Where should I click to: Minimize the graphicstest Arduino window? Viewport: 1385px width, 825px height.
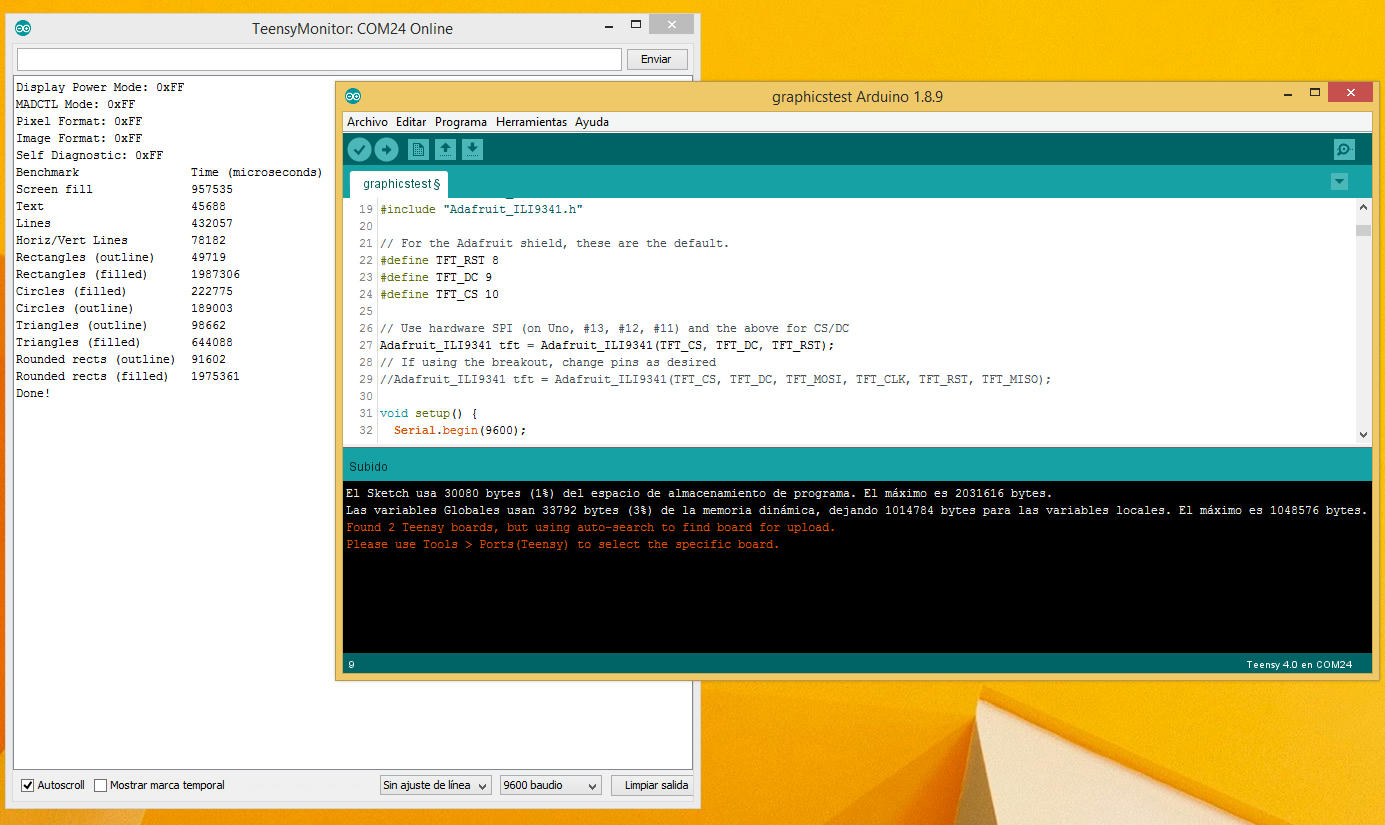coord(1288,93)
